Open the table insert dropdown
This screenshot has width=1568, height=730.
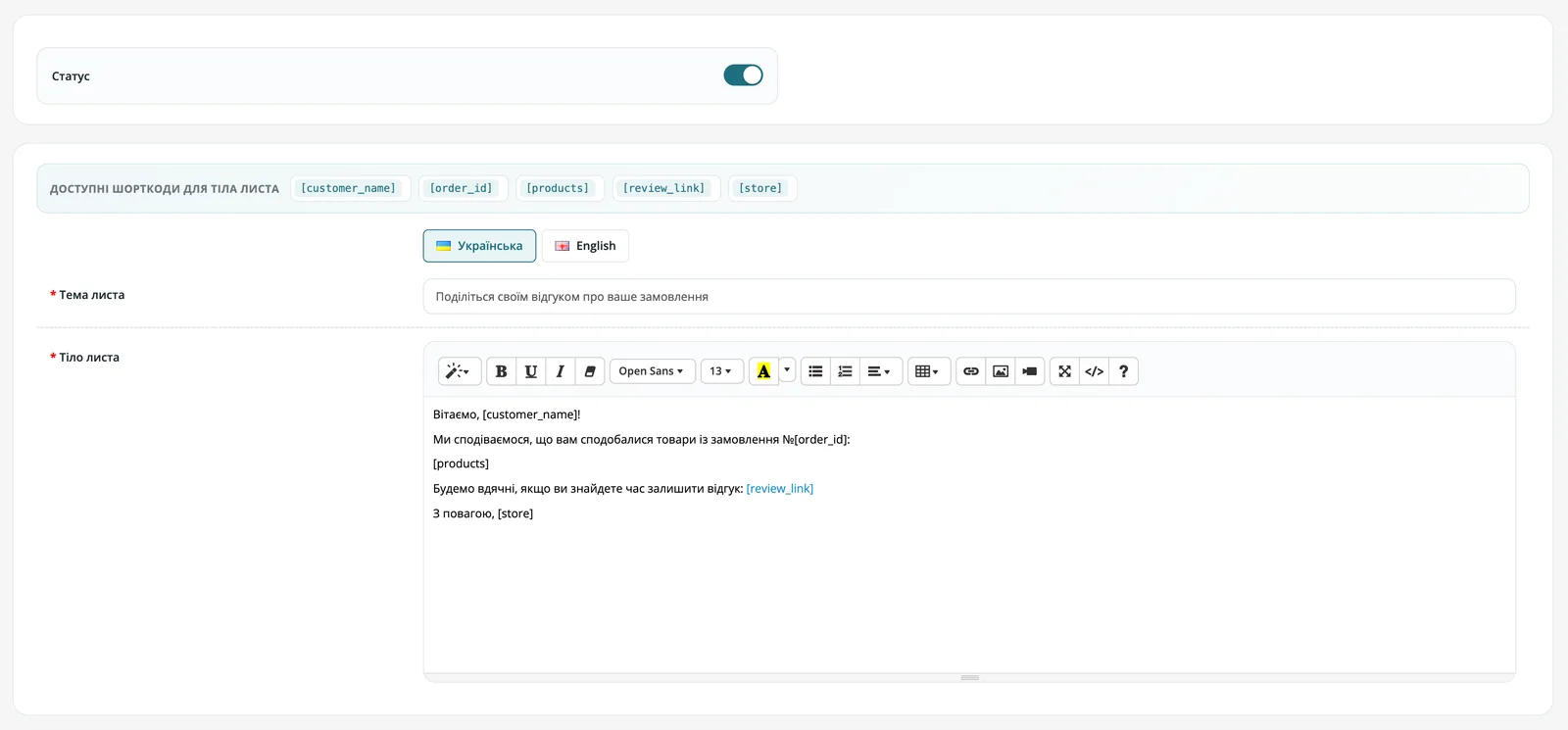point(928,371)
